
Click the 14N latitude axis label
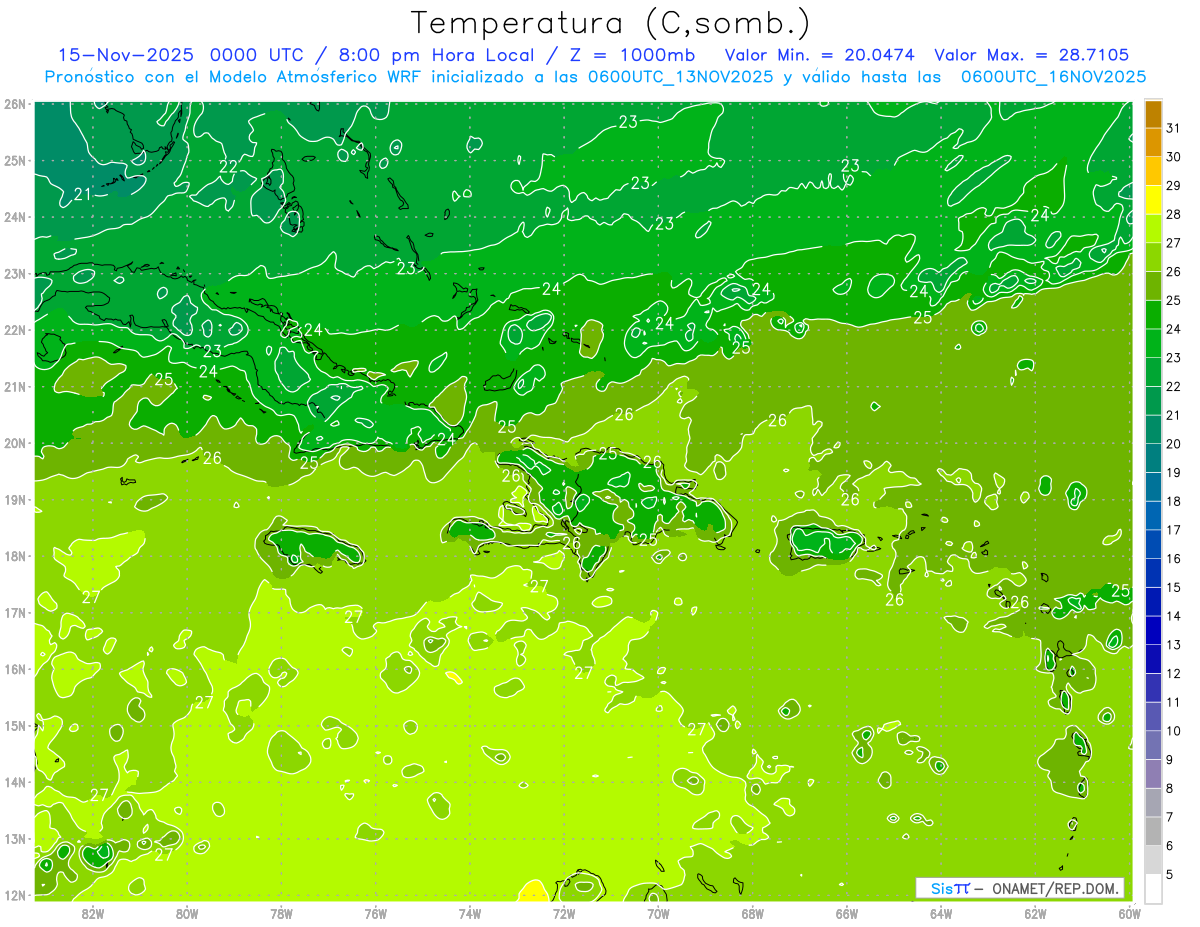(x=14, y=782)
